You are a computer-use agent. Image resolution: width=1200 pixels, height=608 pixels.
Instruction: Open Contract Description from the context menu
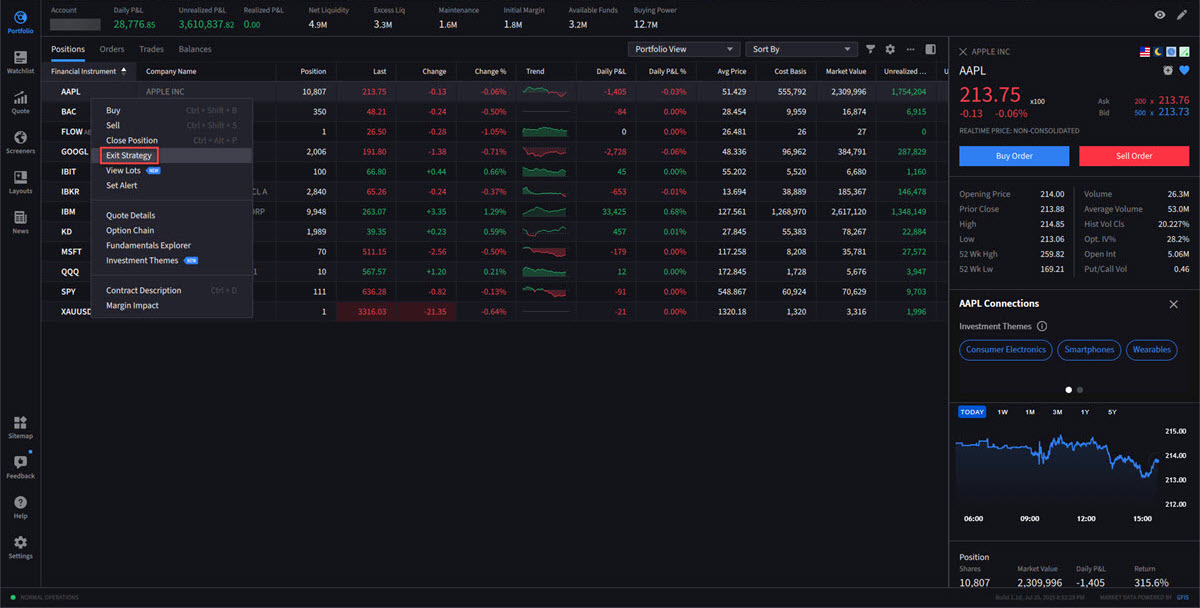pyautogui.click(x=171, y=291)
